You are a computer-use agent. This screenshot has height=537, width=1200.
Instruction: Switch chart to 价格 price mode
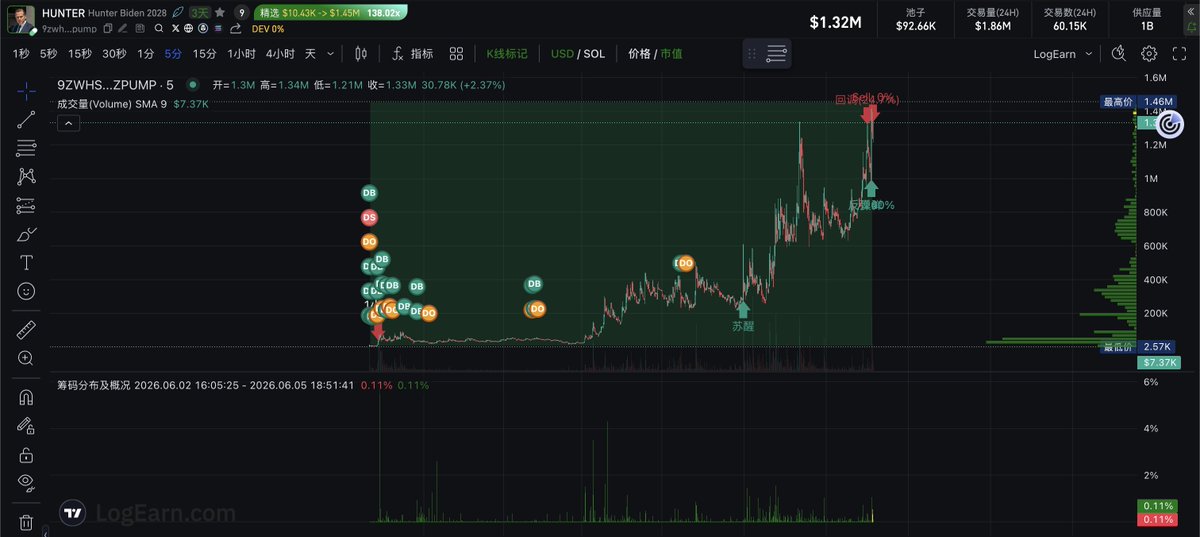point(638,54)
